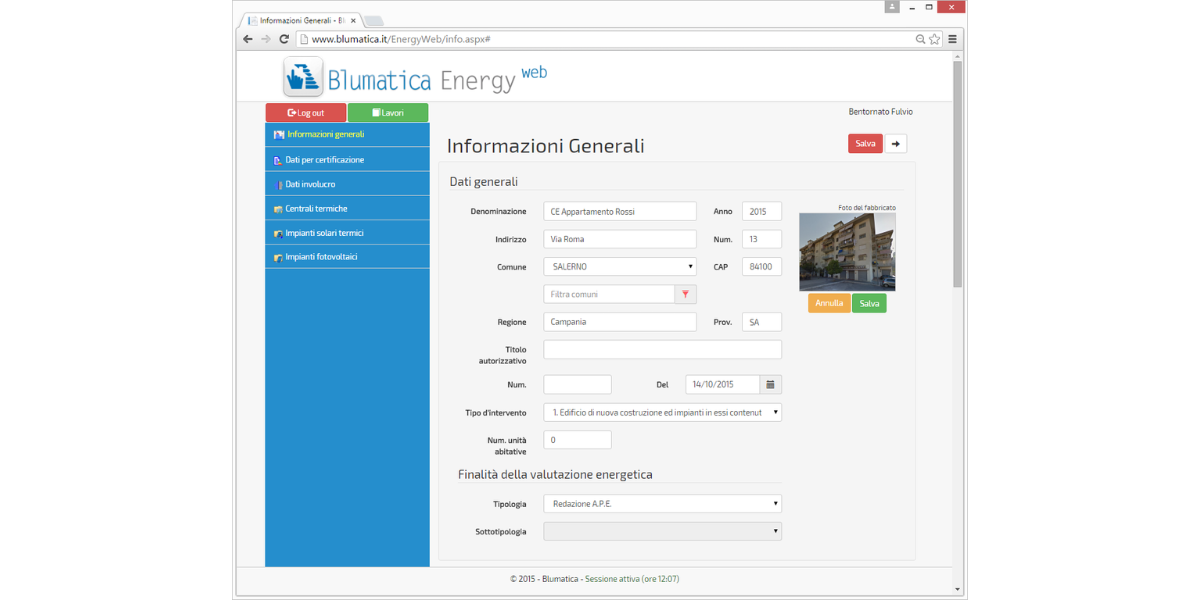Viewport: 1200px width, 600px height.
Task: Open Dati per certificazione in sidebar
Action: [324, 160]
